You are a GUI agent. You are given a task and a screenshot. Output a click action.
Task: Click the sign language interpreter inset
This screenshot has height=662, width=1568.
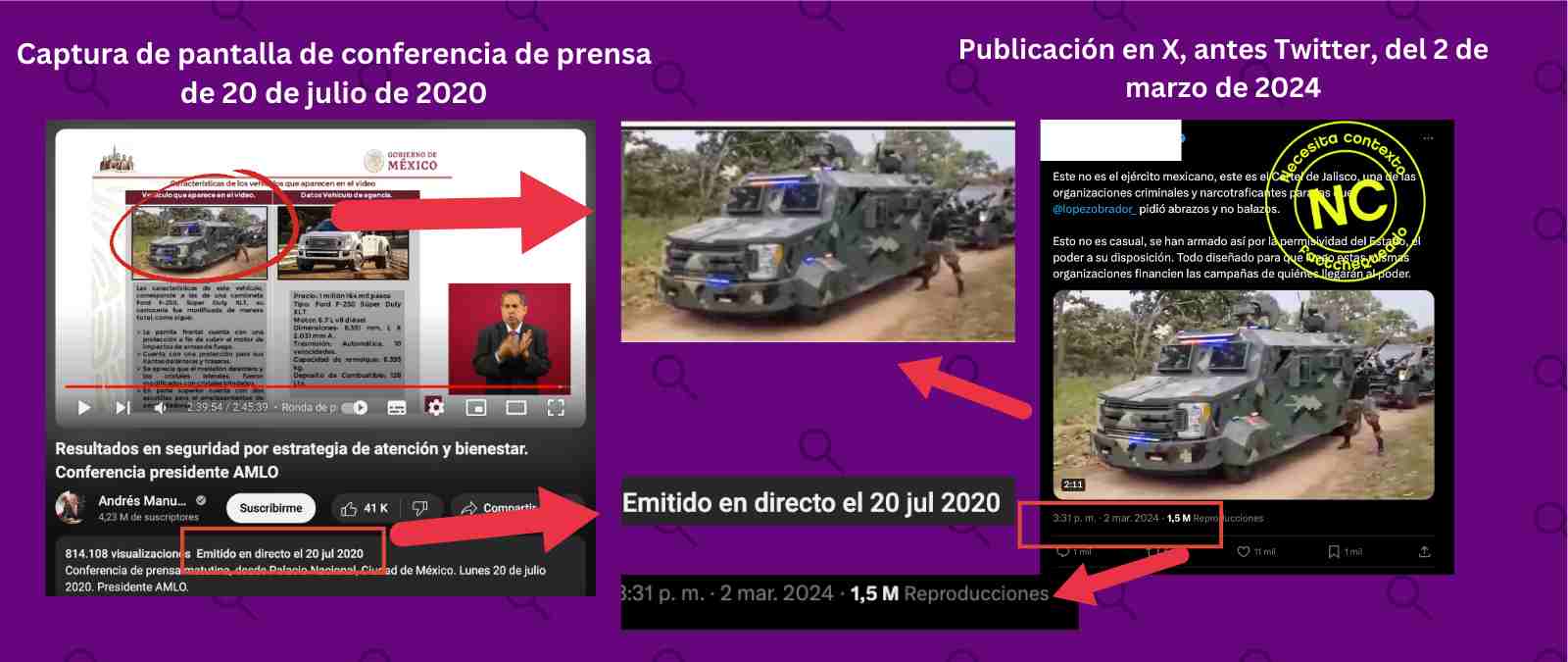[x=509, y=338]
